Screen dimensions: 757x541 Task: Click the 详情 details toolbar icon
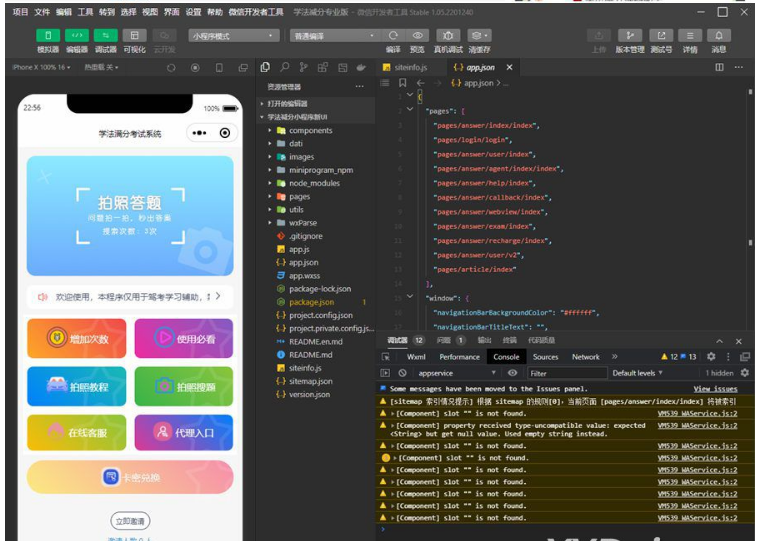click(689, 35)
